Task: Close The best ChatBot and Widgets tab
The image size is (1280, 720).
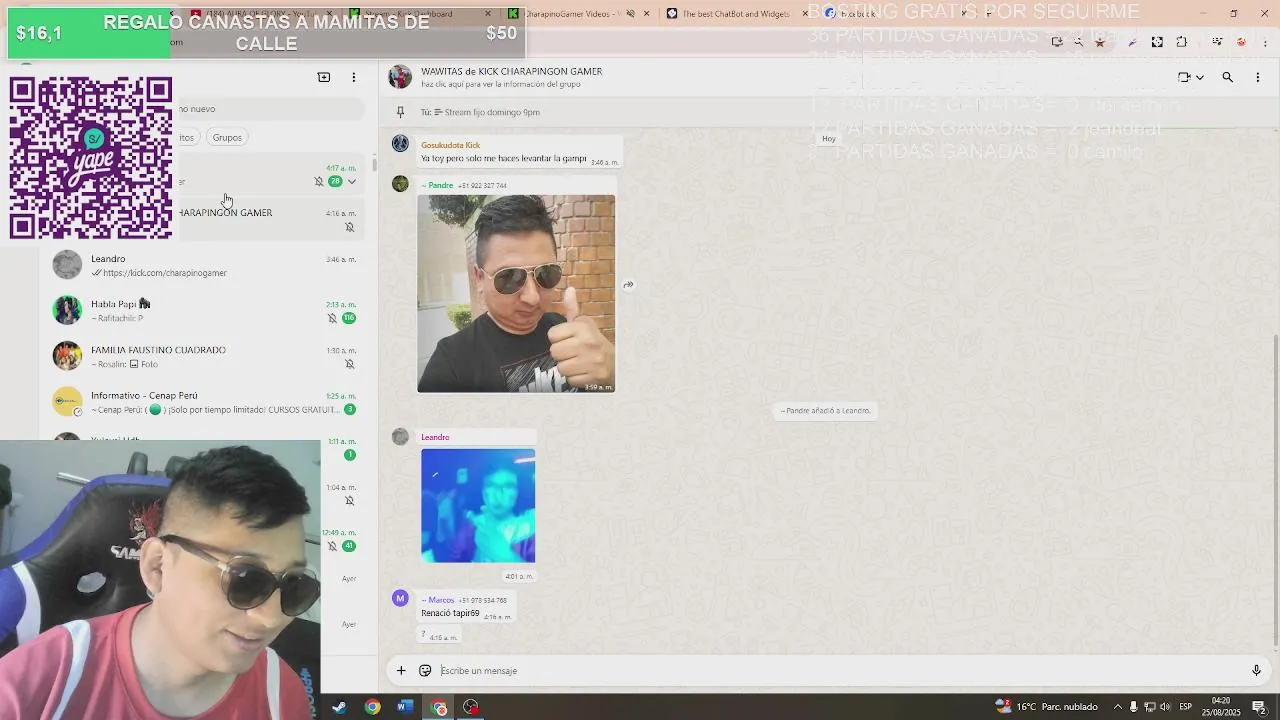Action: point(805,14)
